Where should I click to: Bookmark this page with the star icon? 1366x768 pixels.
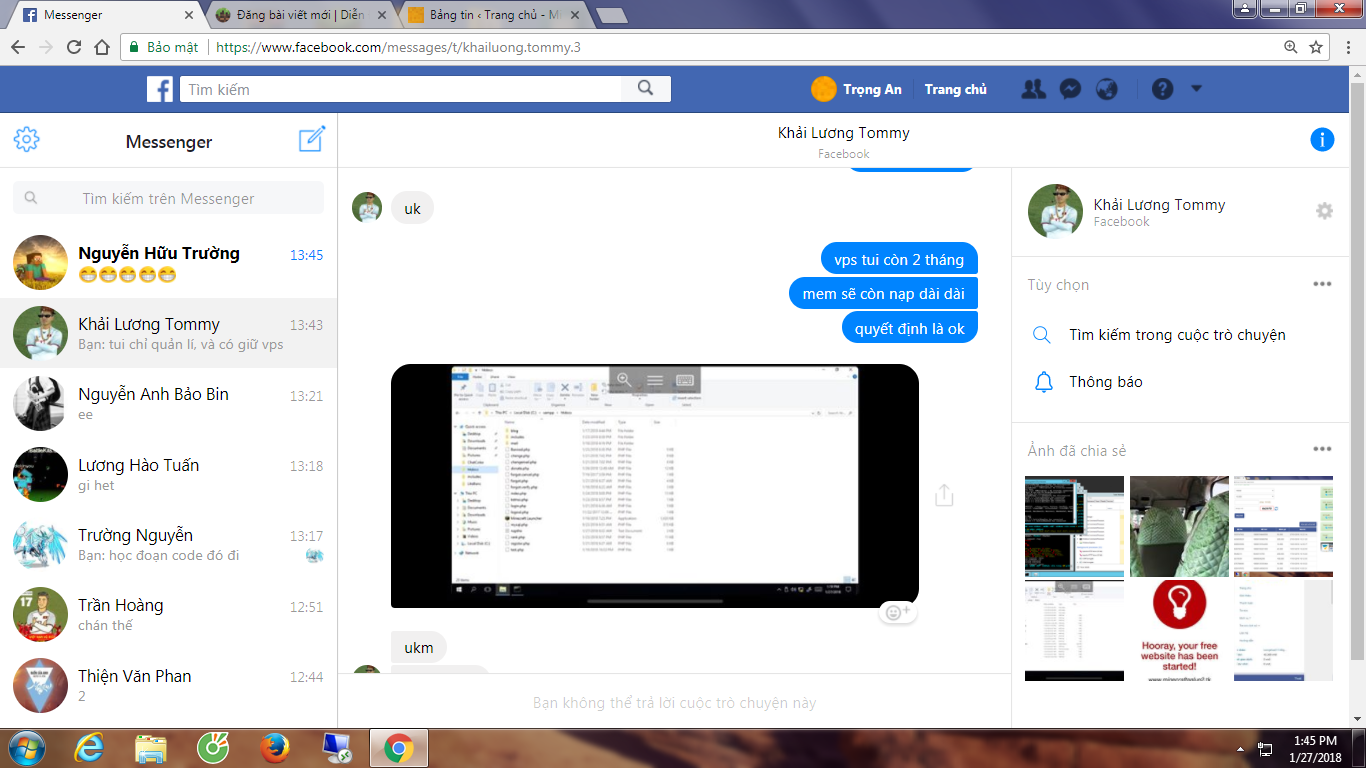(1316, 47)
